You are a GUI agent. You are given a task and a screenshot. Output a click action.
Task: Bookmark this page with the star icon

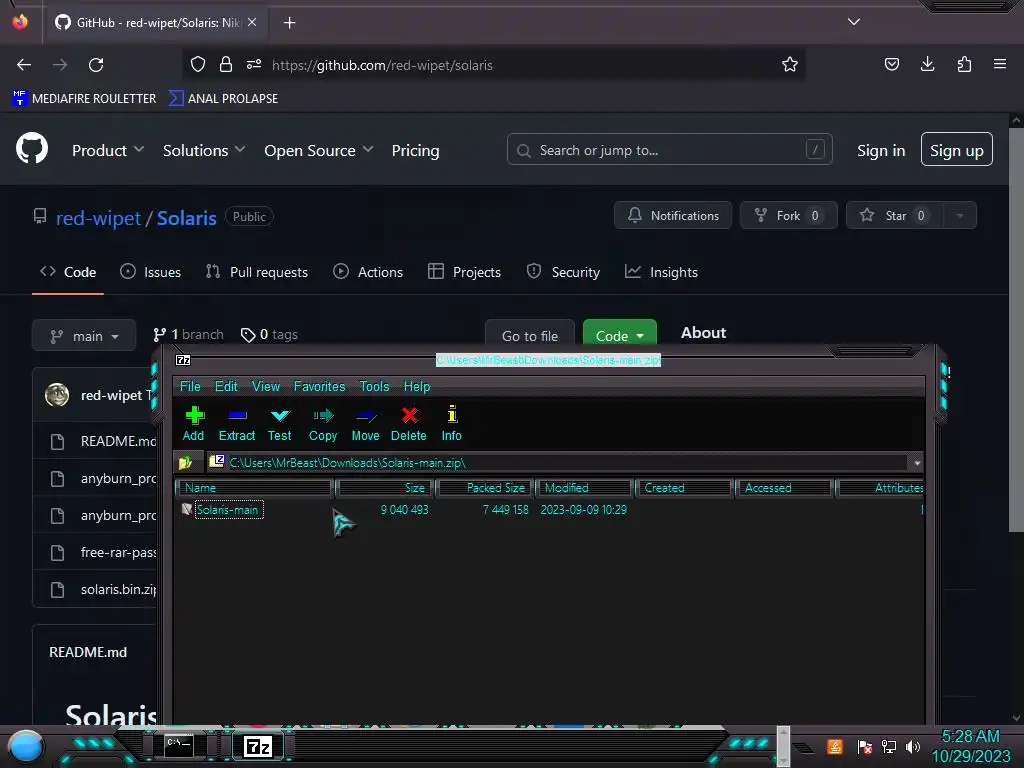pos(790,64)
